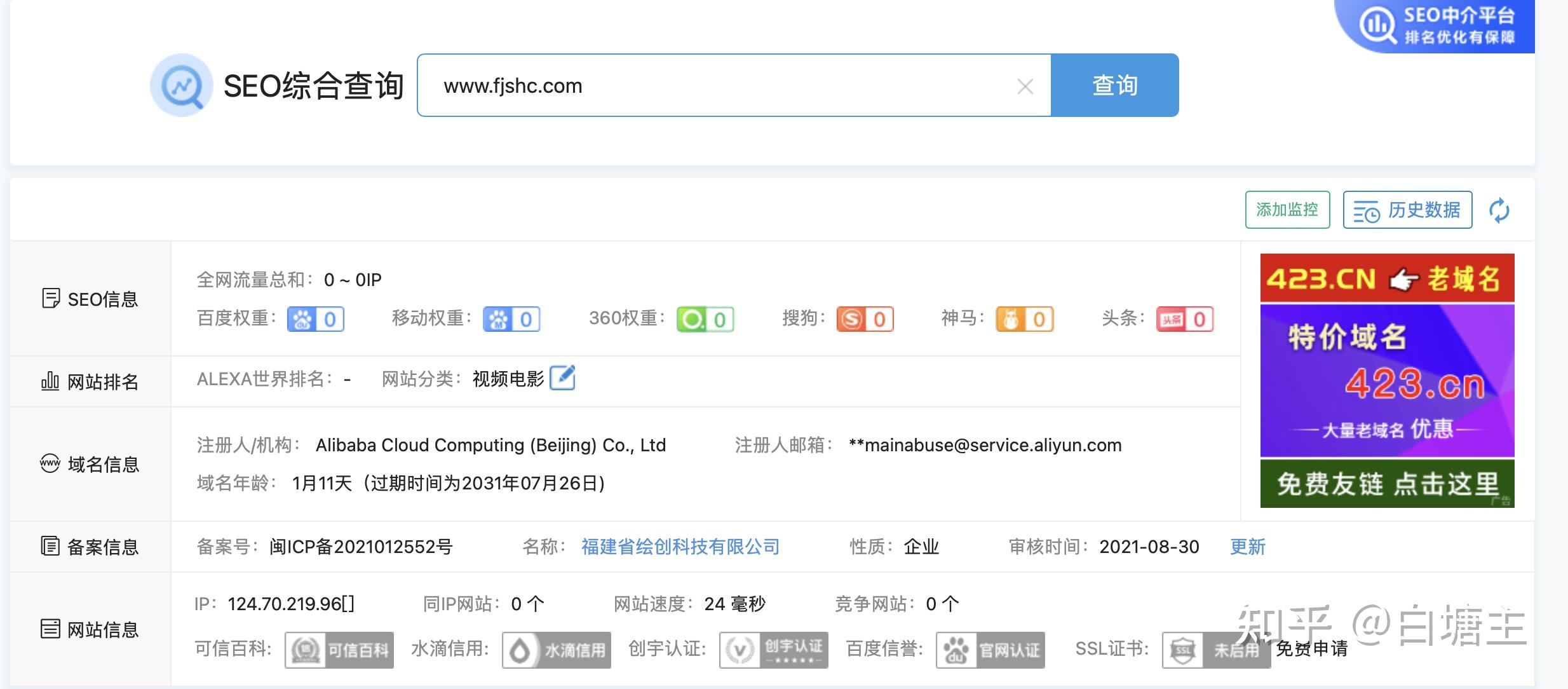Click the refresh data icon
The image size is (1568, 689).
point(1499,210)
